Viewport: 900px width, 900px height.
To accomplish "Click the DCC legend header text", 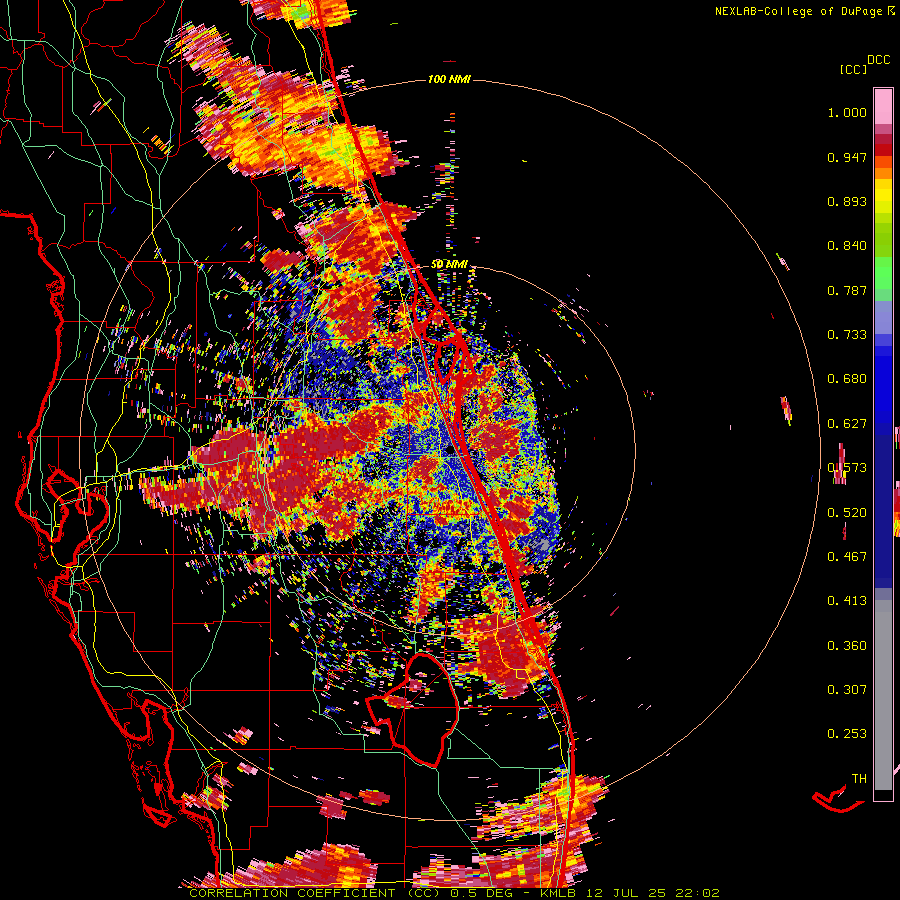I will [x=879, y=60].
